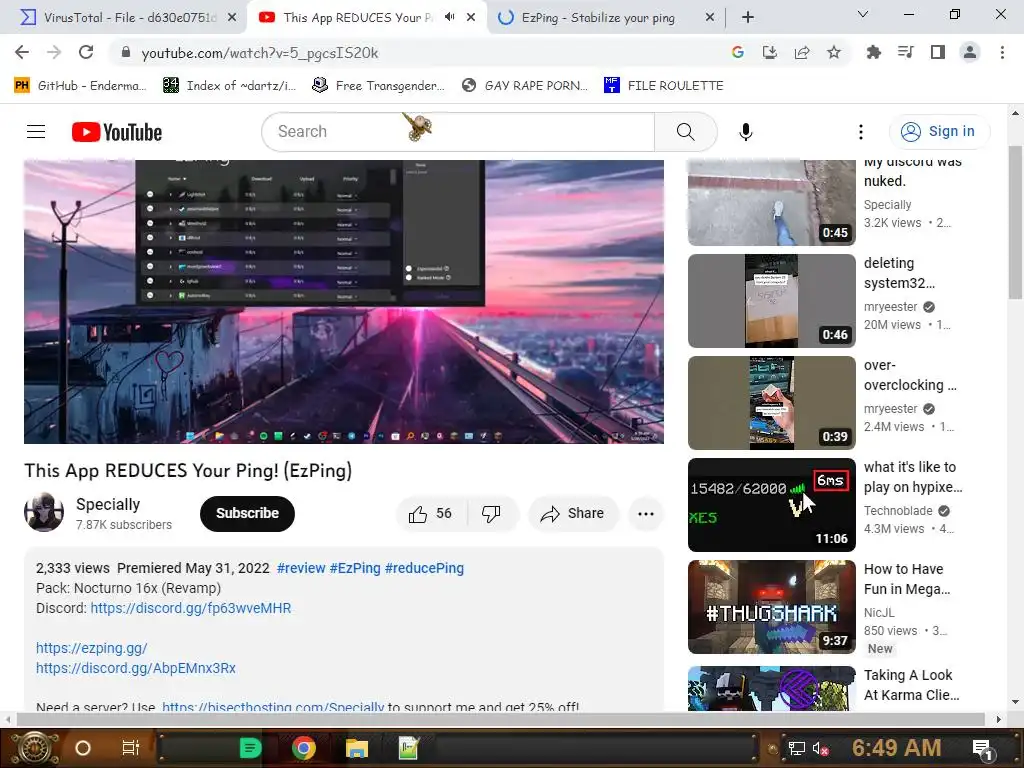Close the VirusTotal tab

point(232,18)
